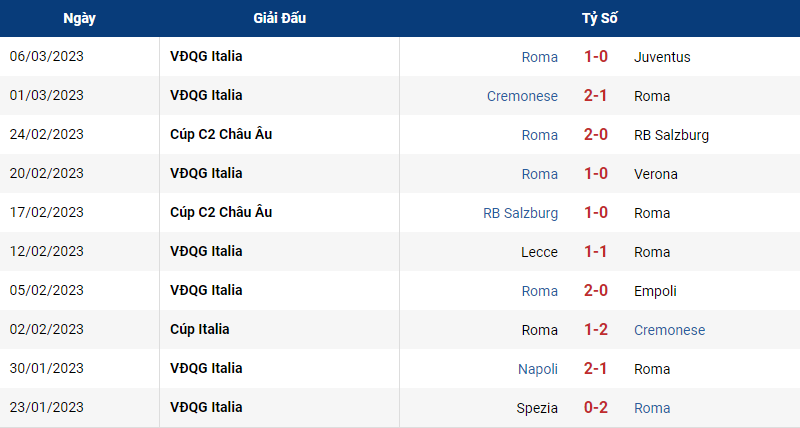Click the Giải Đấu column header
Viewport: 800px width, 428px height.
tap(280, 18)
